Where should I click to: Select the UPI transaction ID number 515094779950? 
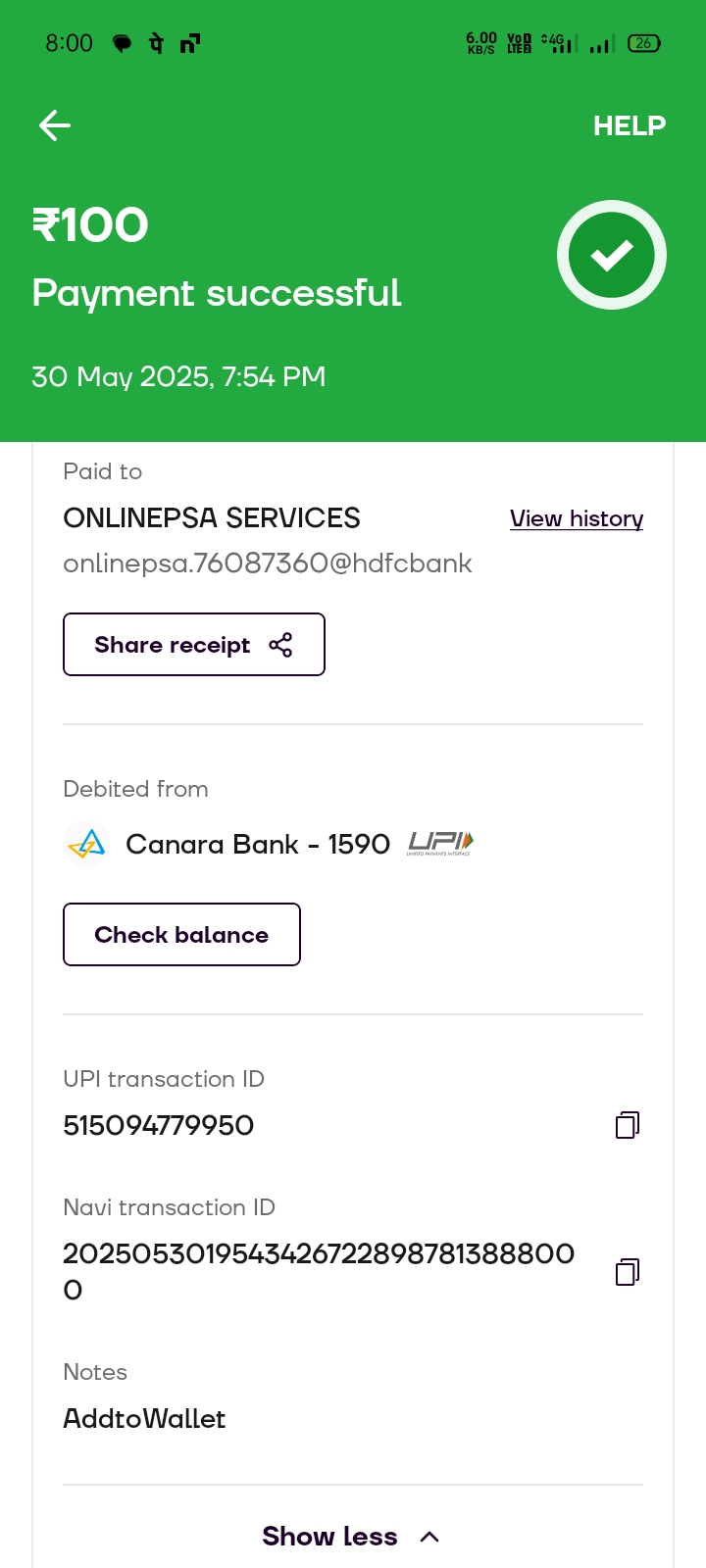(x=159, y=1125)
